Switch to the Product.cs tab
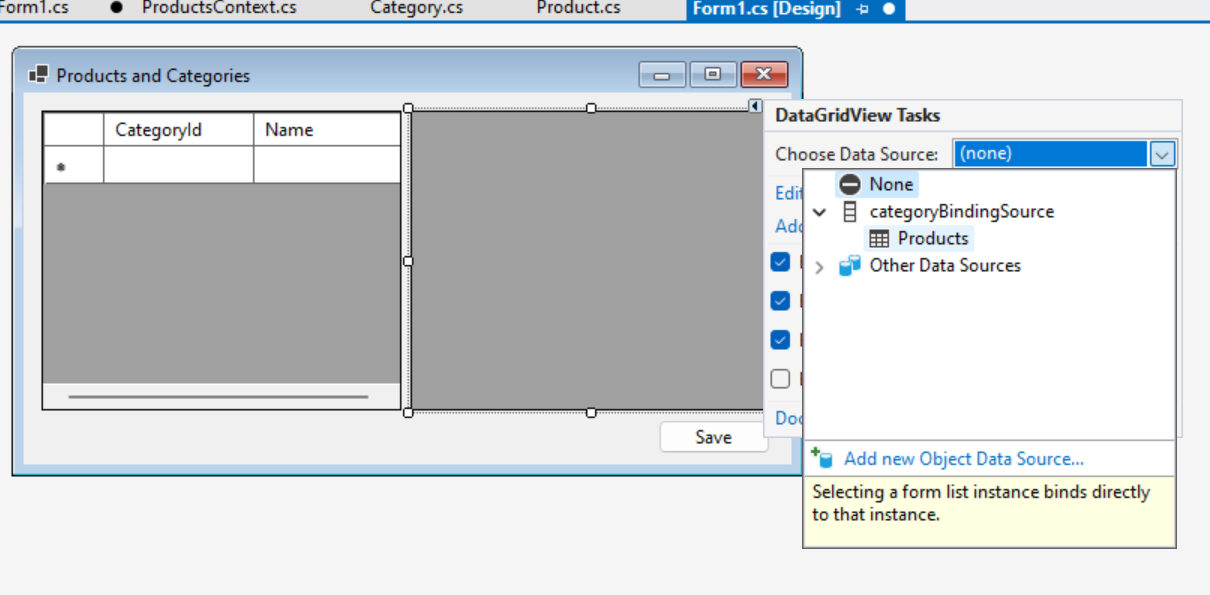 click(578, 8)
